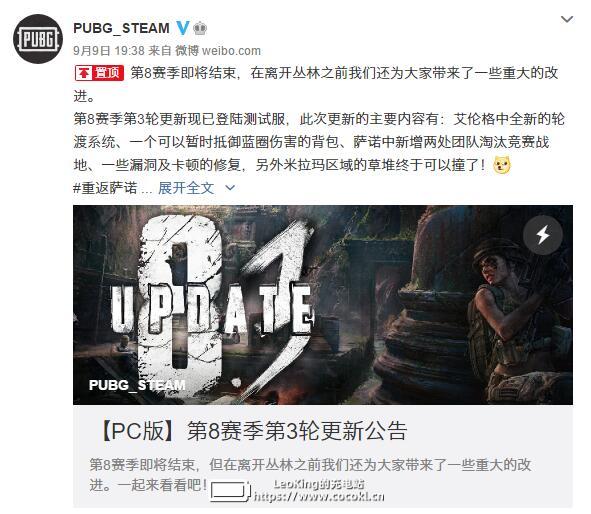Screen dimensions: 591x514
Task: Click arrow next to 展开全文
Action: coord(230,188)
